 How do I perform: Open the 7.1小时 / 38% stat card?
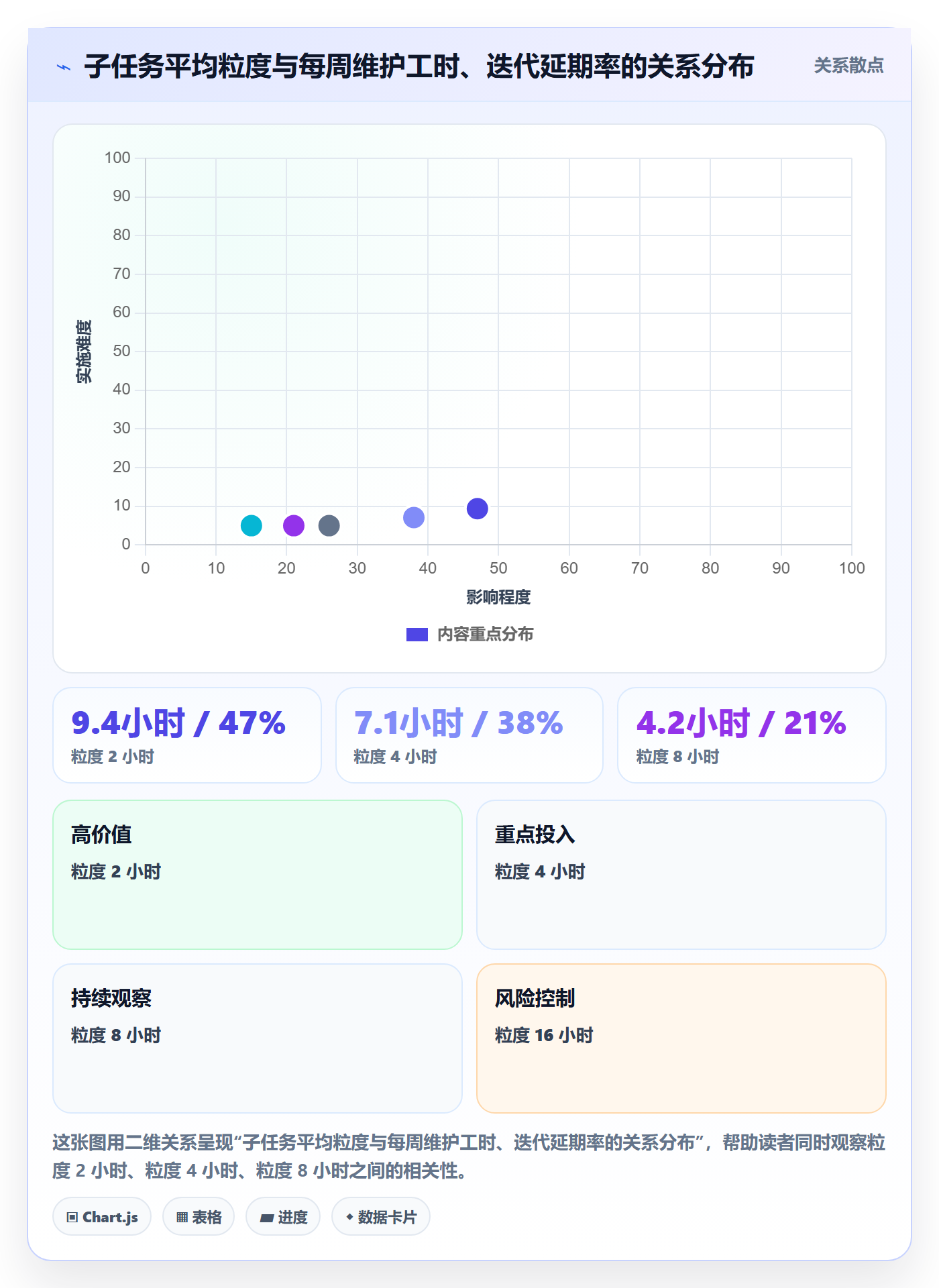(x=469, y=735)
